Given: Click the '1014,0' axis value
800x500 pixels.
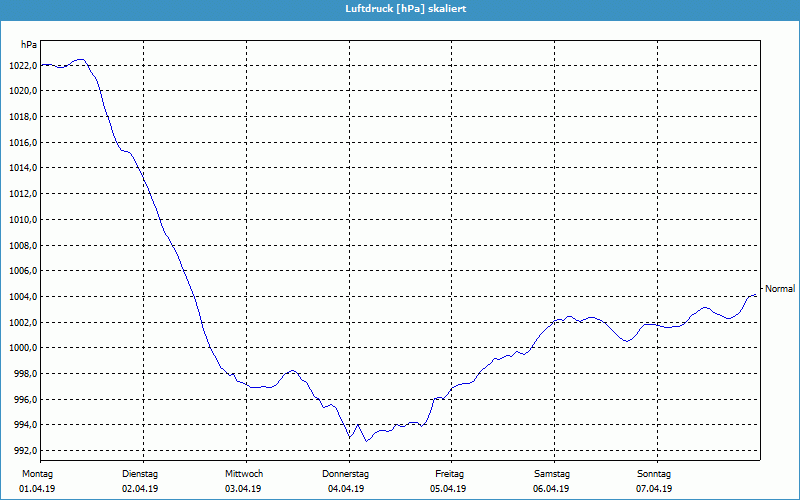Looking at the screenshot, I should pos(22,168).
